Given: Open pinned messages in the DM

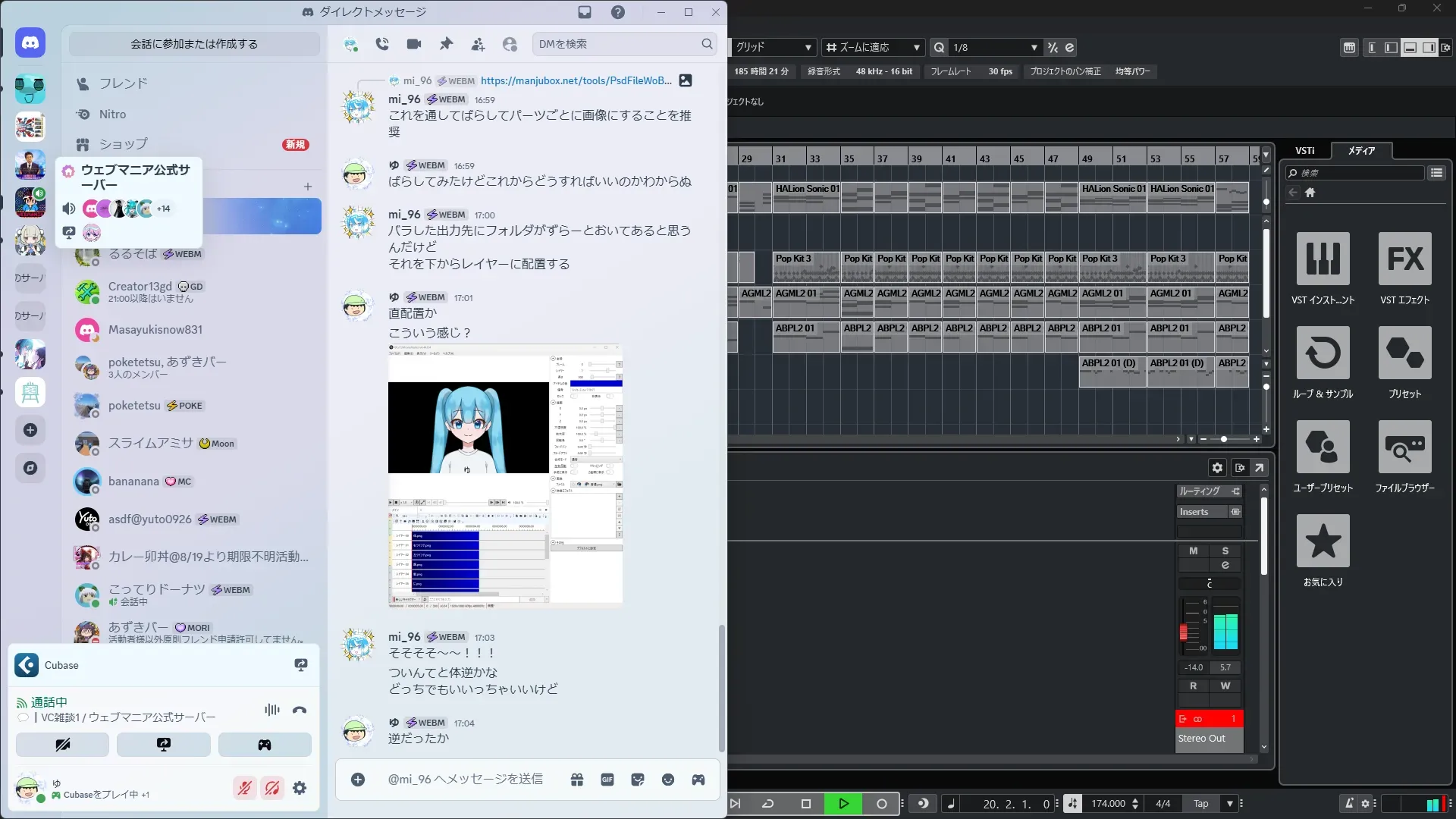Looking at the screenshot, I should [446, 44].
